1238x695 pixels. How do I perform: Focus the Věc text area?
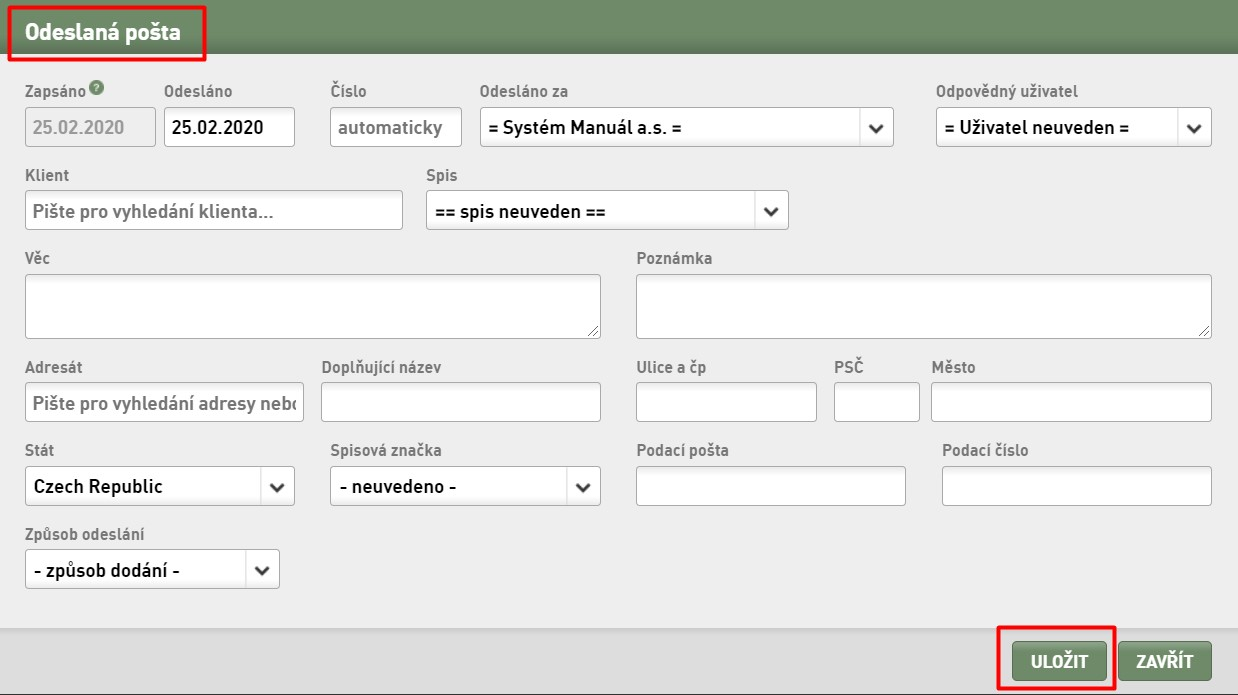(x=313, y=306)
